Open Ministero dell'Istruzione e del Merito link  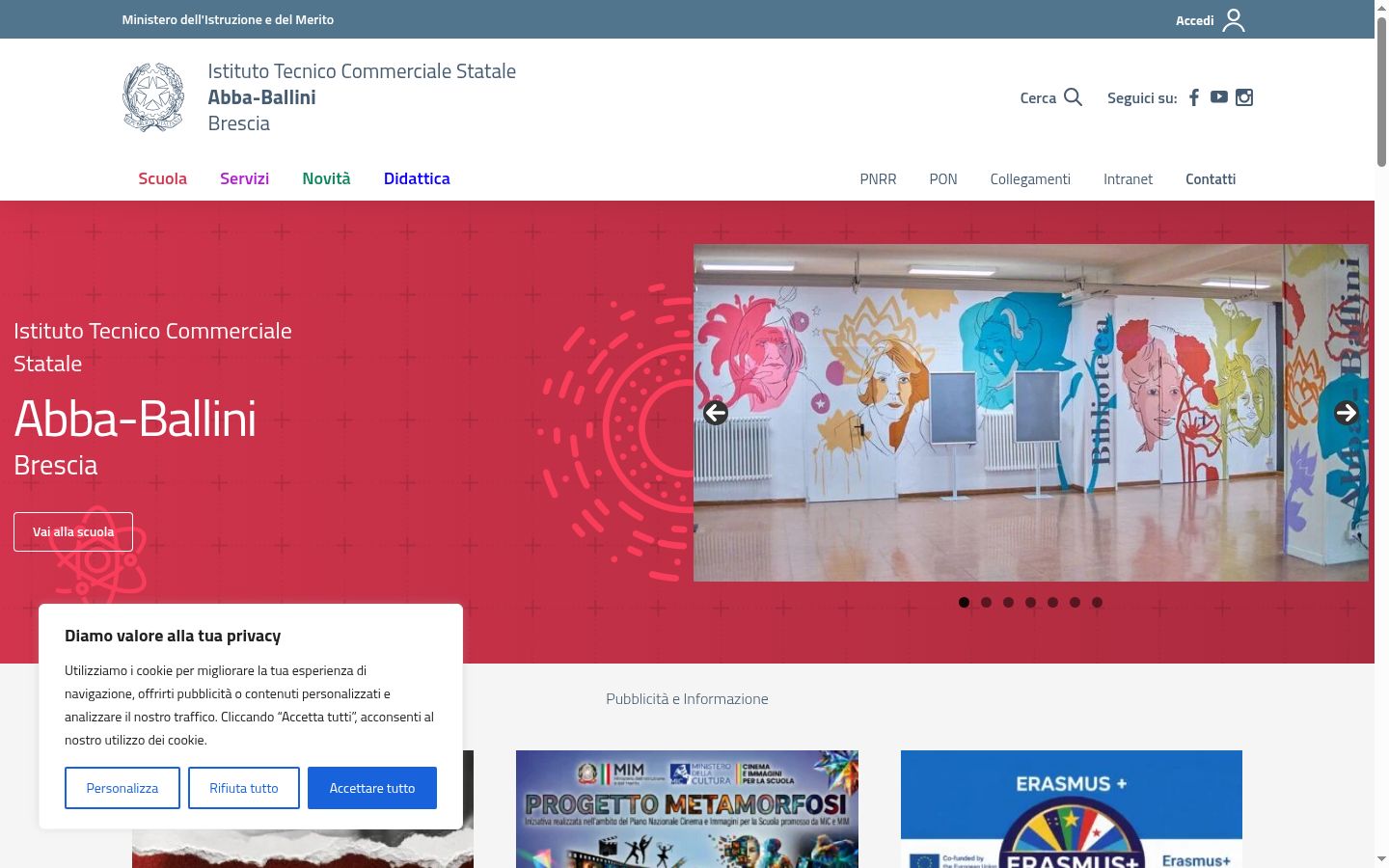click(228, 19)
